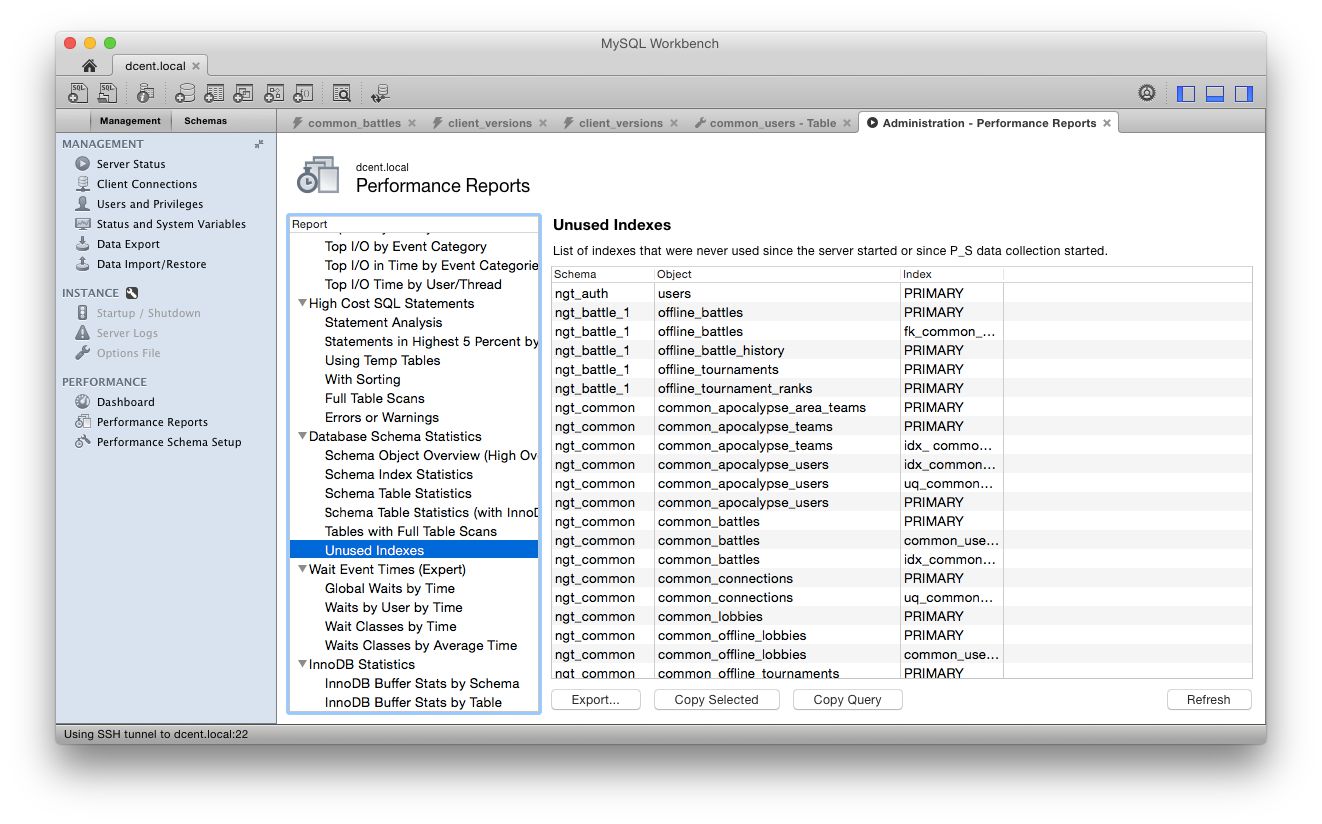
Task: Select Using Temp Tables report
Action: pos(382,360)
